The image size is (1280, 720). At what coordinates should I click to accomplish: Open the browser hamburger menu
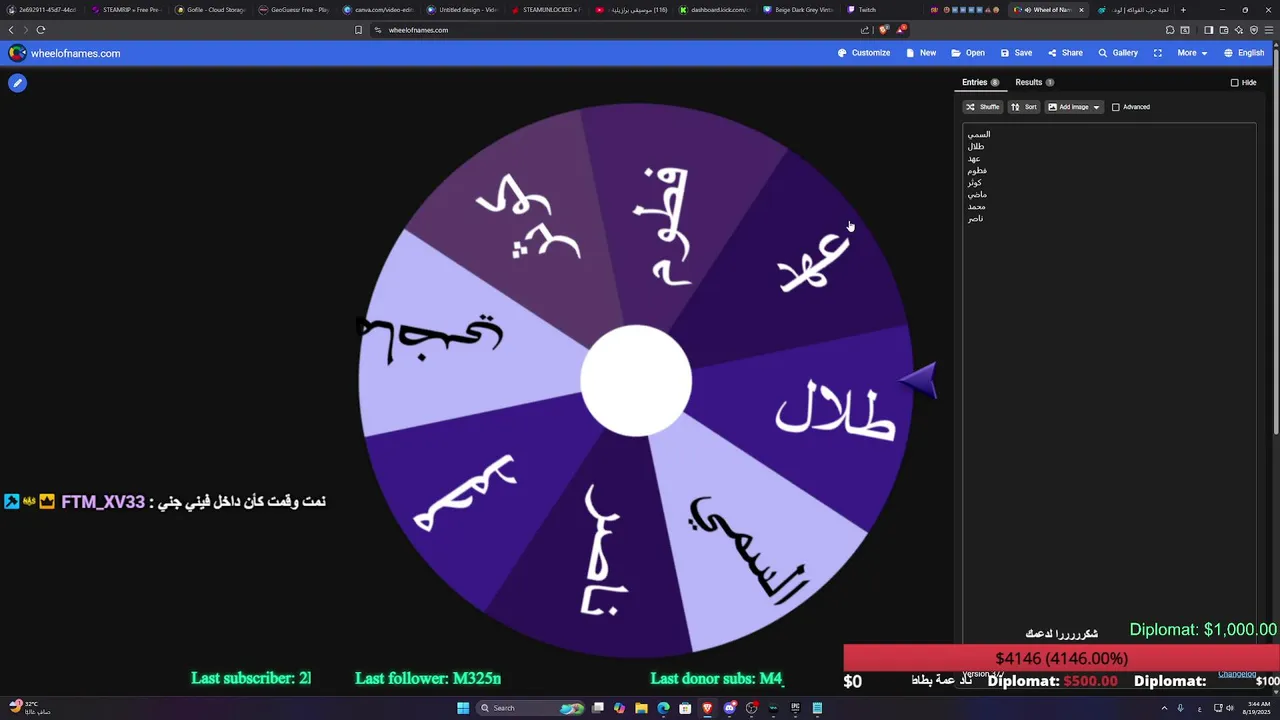1269,30
